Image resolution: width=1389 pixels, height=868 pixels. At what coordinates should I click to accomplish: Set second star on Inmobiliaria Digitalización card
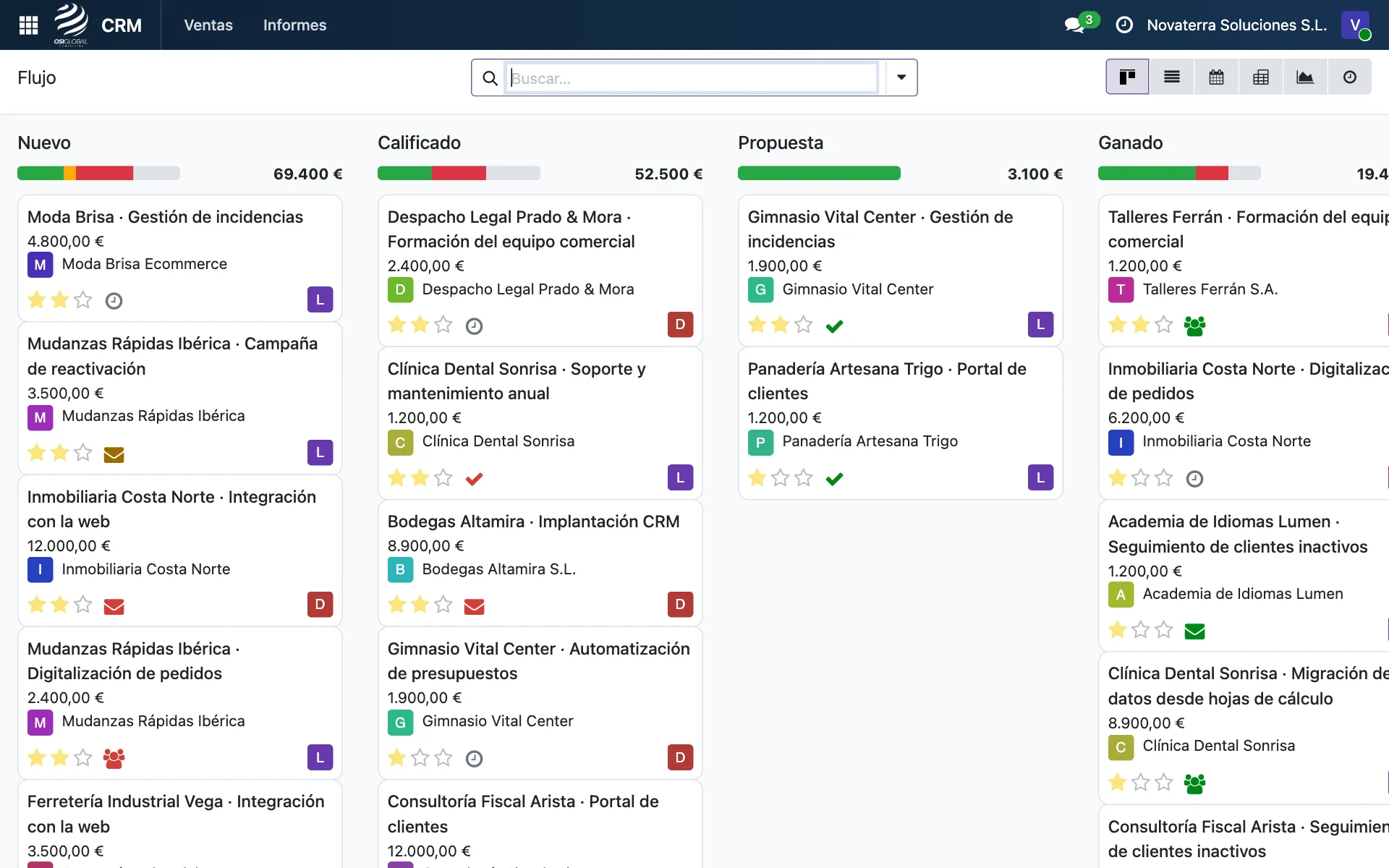pyautogui.click(x=1141, y=477)
